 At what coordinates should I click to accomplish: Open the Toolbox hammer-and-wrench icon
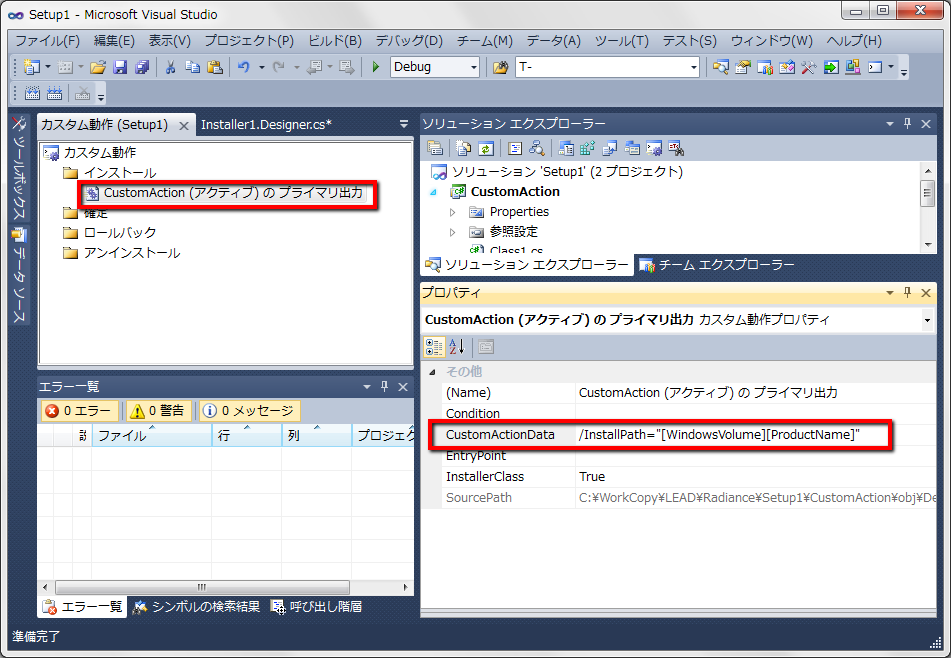808,67
